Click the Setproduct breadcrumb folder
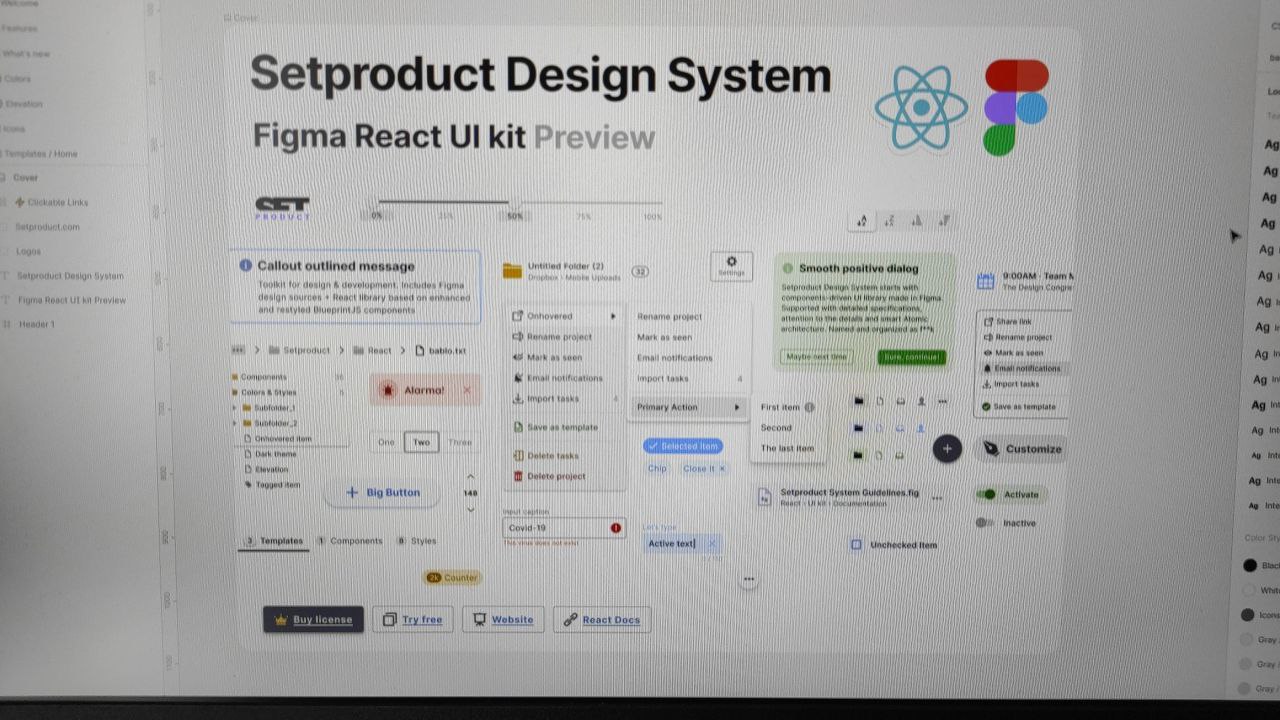The width and height of the screenshot is (1280, 720). click(299, 351)
